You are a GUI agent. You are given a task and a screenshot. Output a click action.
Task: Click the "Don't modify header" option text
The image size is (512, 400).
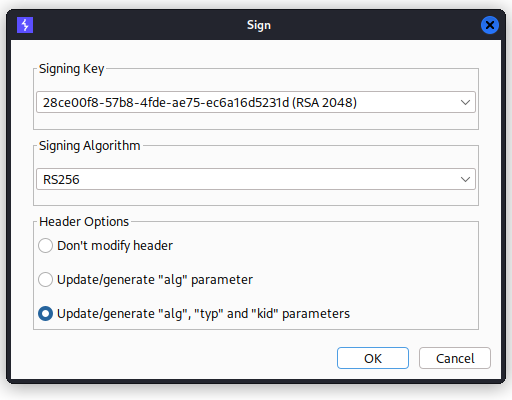point(115,246)
